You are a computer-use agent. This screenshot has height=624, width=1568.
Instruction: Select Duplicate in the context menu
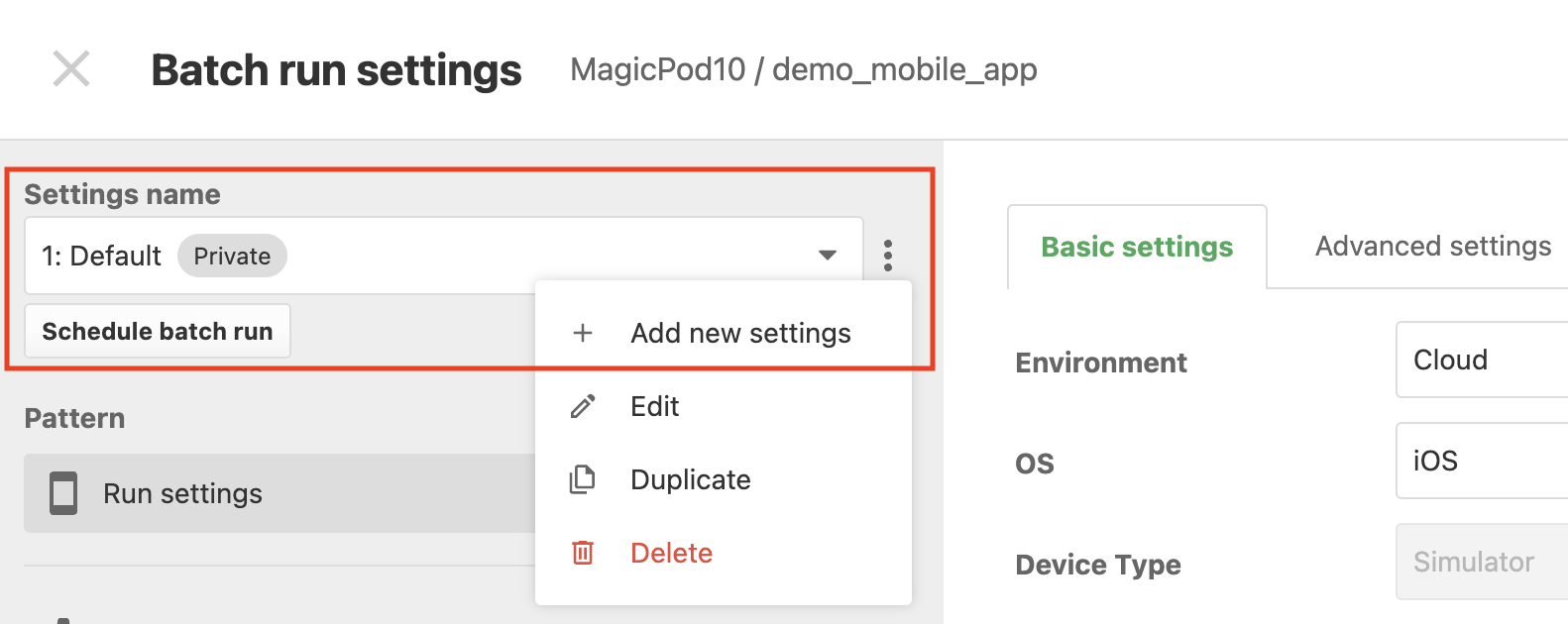click(x=724, y=480)
